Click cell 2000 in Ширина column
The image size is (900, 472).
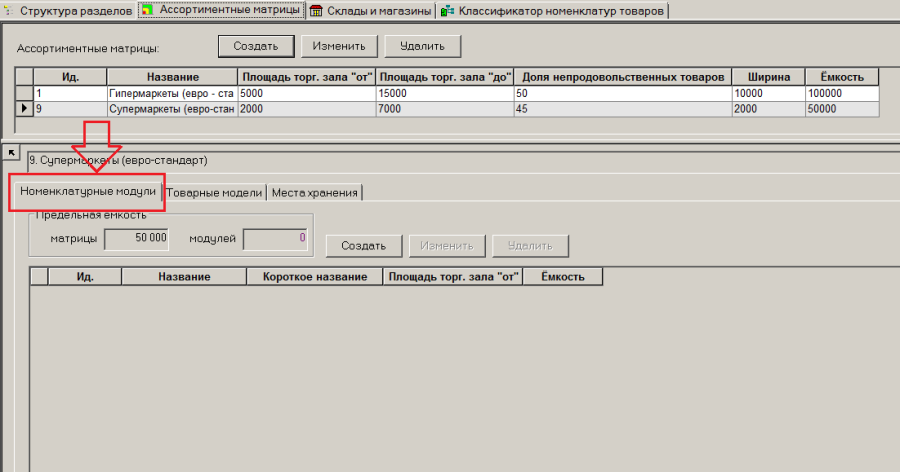point(769,109)
